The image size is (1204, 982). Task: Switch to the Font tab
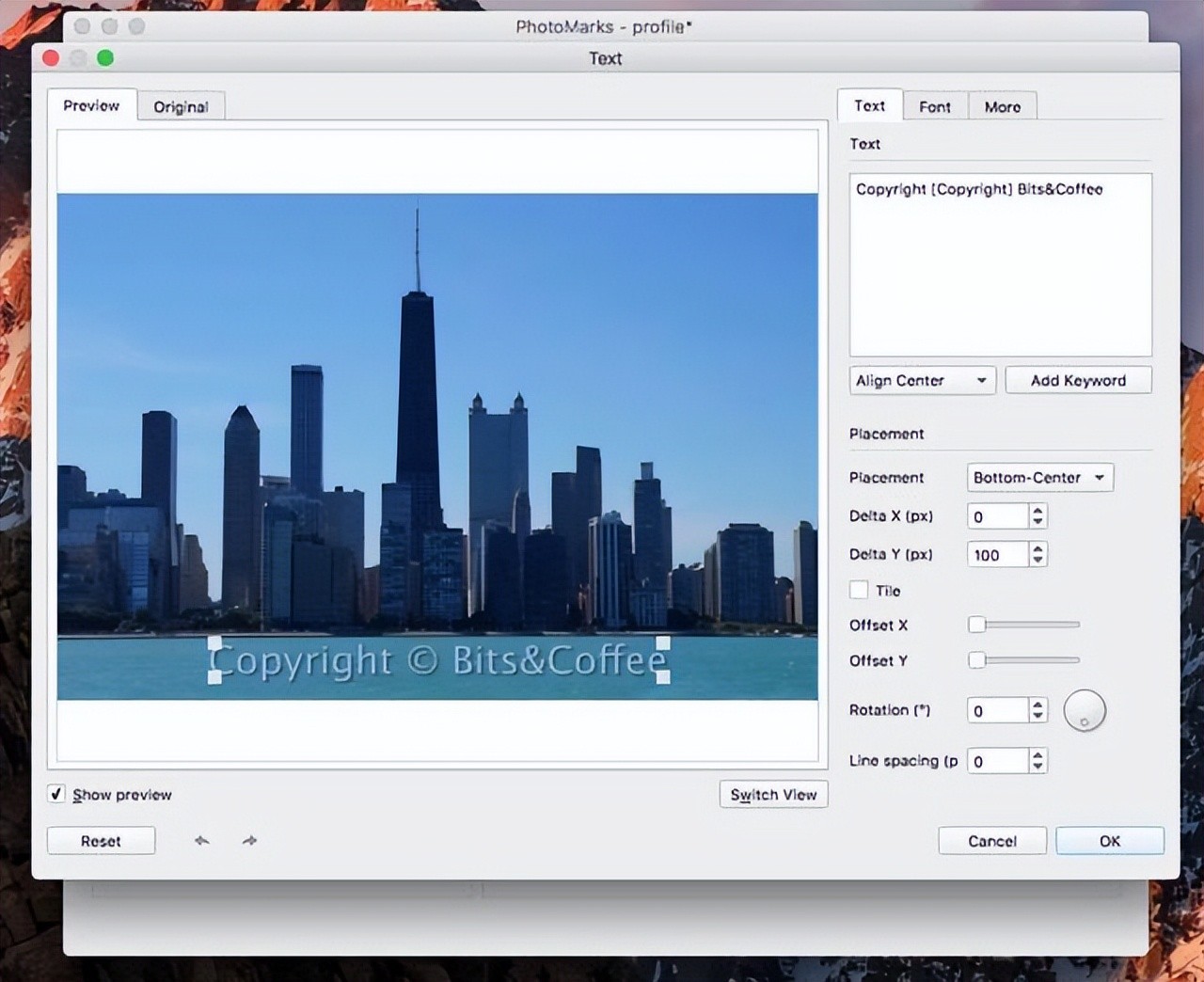point(934,106)
